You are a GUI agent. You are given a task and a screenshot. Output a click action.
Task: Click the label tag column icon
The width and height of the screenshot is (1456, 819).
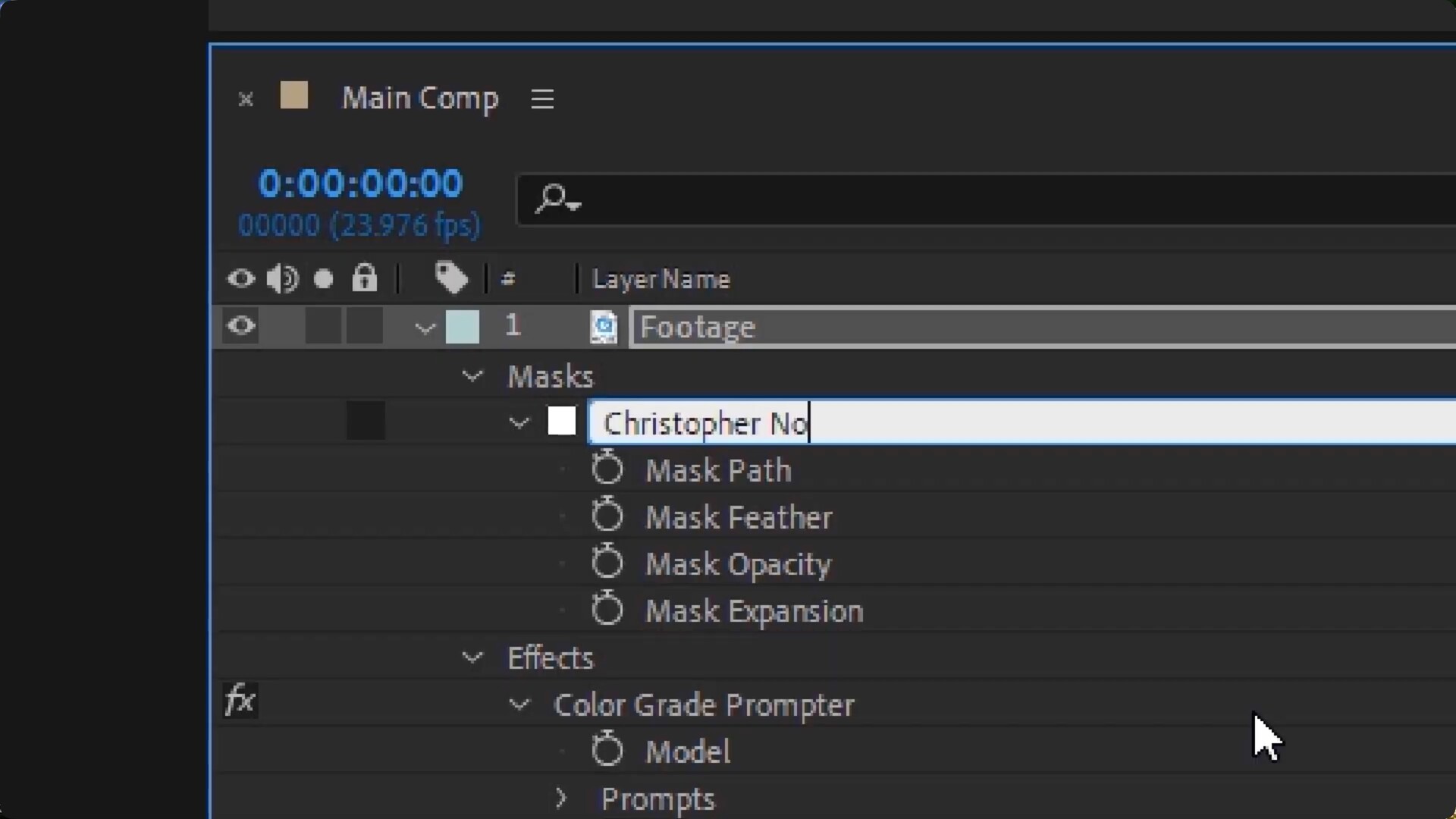[x=451, y=278]
